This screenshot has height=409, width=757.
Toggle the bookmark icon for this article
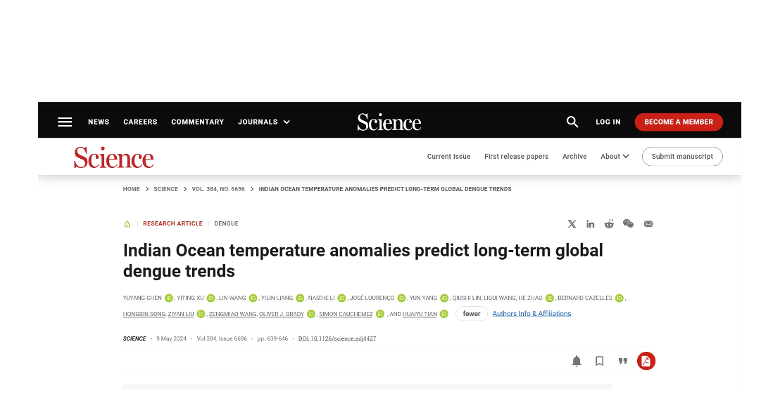[600, 361]
